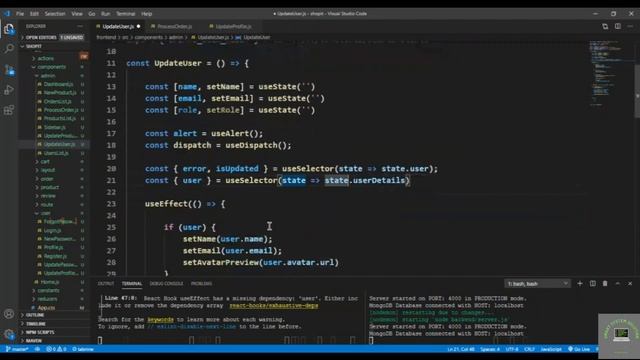This screenshot has height=360, width=640.
Task: Close the terminal panel
Action: tap(630, 283)
